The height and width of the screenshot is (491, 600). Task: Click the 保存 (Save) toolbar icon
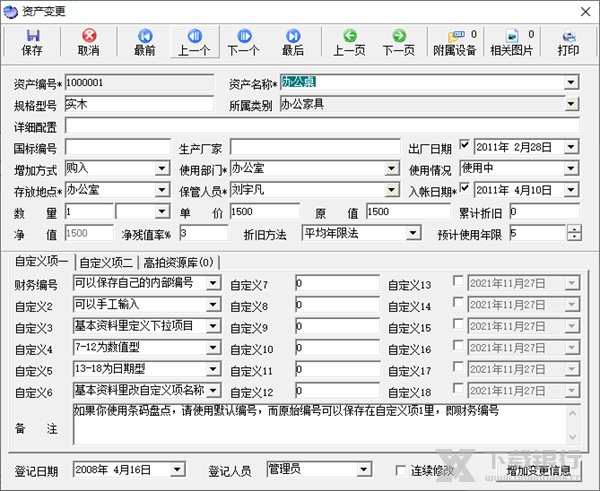tap(33, 42)
